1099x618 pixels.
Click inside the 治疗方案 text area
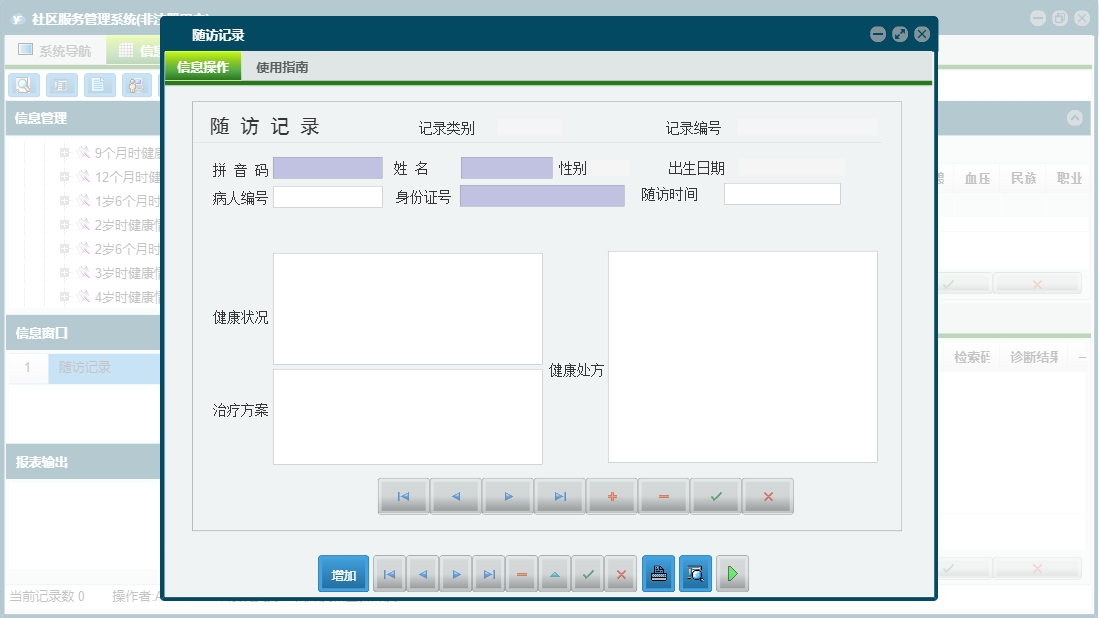tap(408, 417)
